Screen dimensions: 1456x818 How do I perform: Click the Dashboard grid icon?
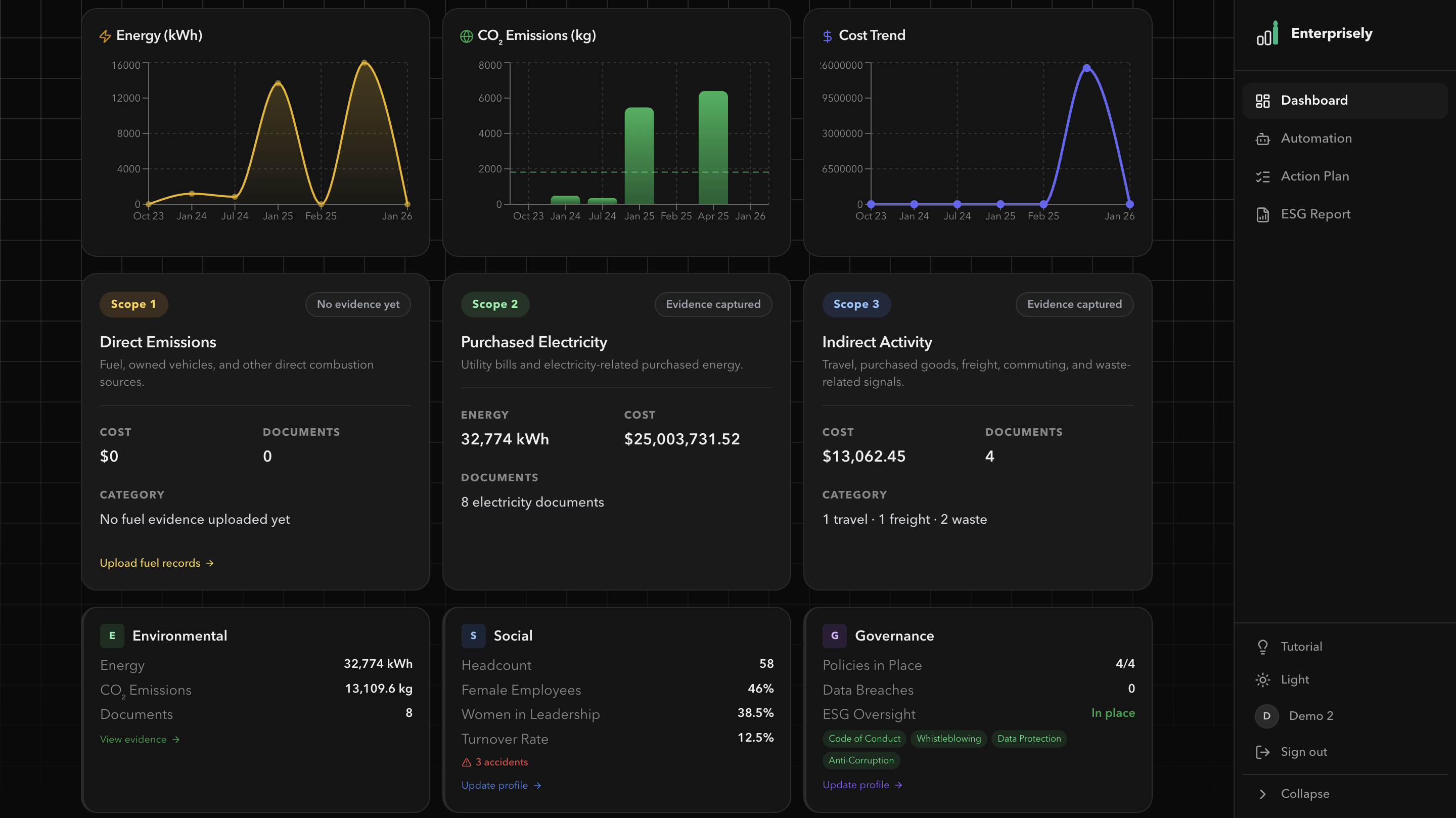click(1262, 101)
